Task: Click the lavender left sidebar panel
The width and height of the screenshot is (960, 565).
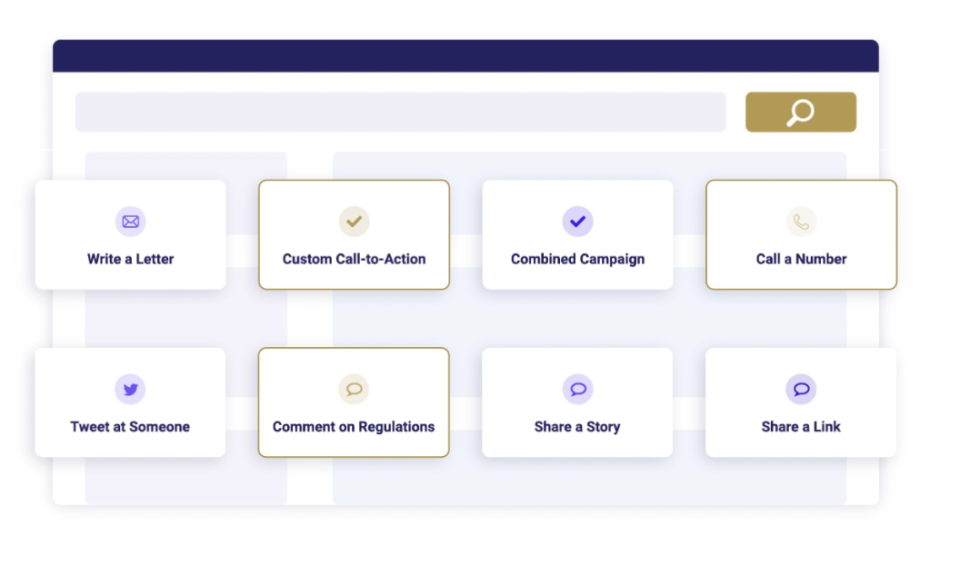Action: pyautogui.click(x=186, y=320)
